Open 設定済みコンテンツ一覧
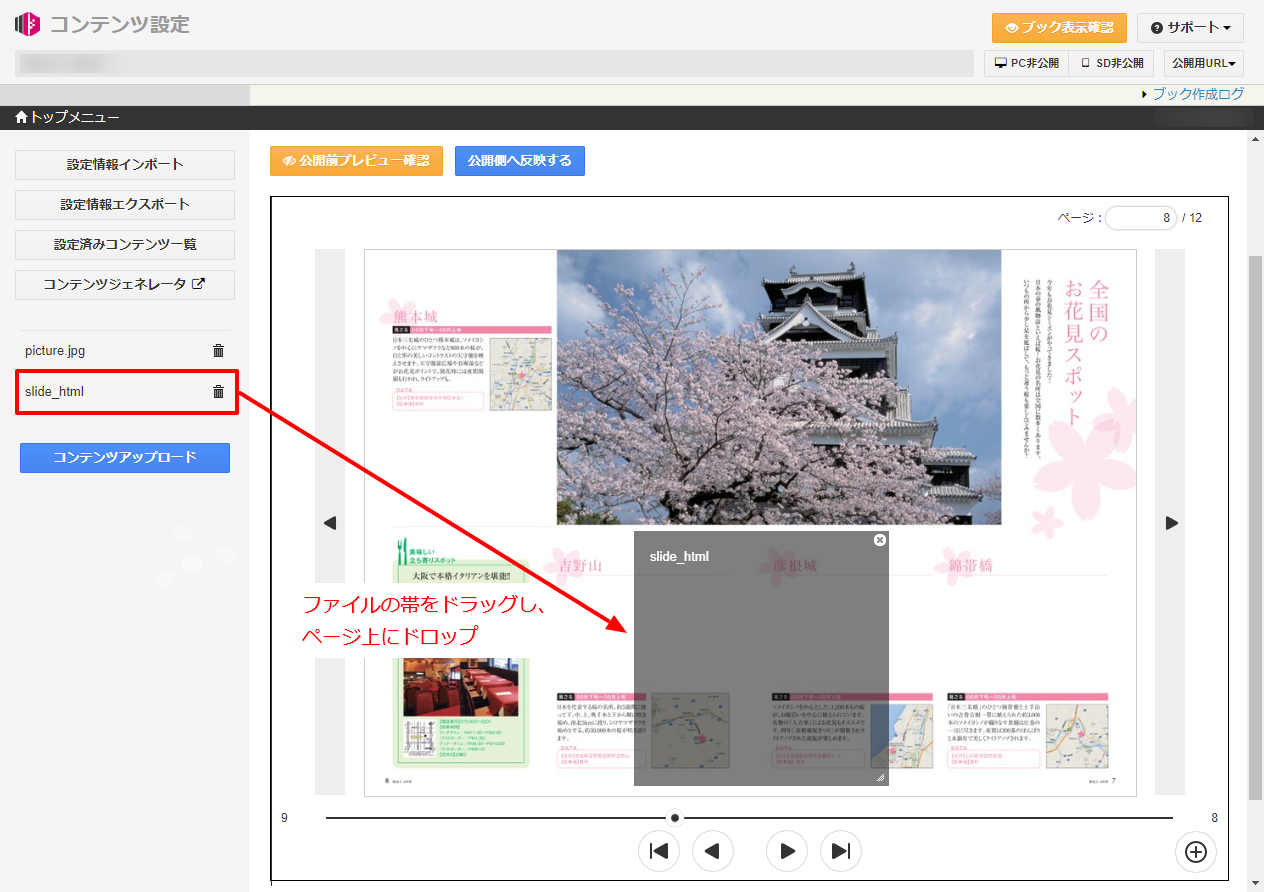This screenshot has height=892, width=1264. click(x=125, y=245)
